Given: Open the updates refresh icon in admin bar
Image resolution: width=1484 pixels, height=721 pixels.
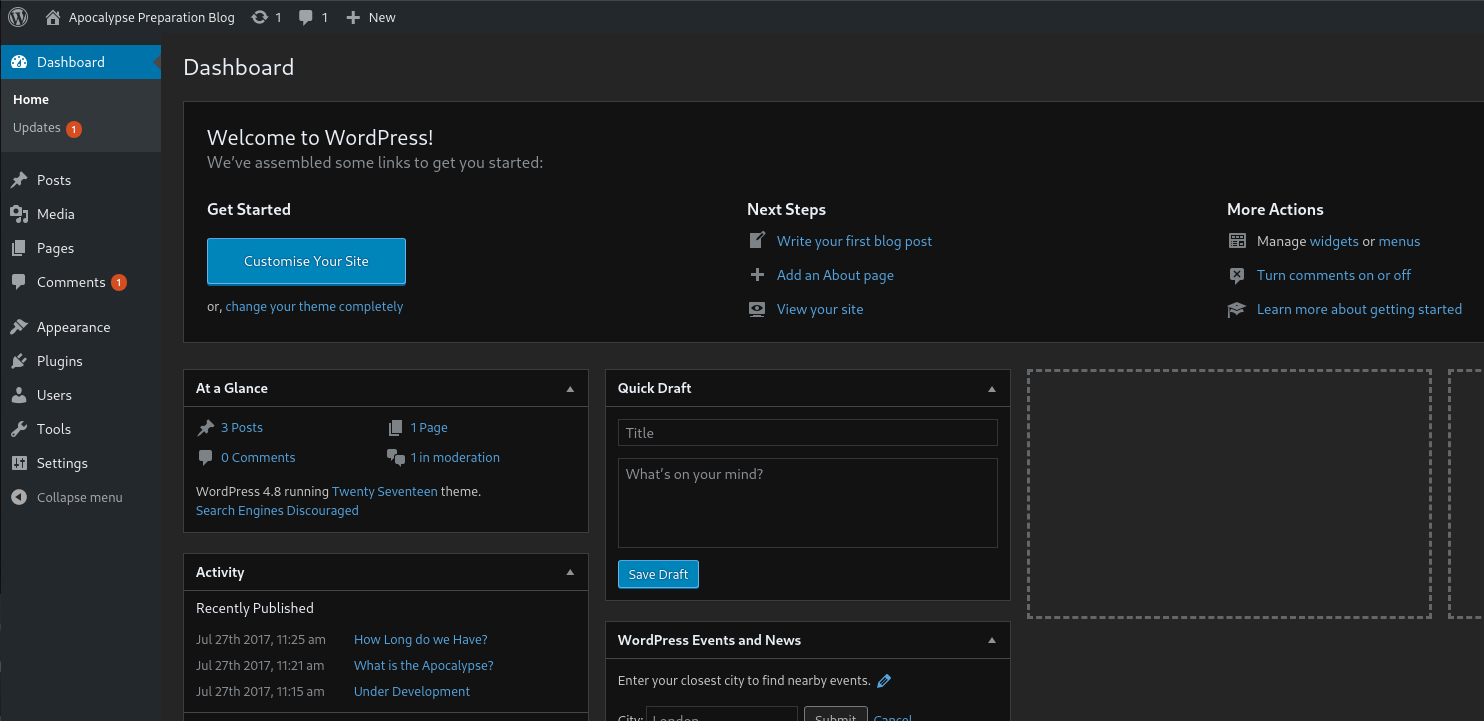Looking at the screenshot, I should 260,17.
